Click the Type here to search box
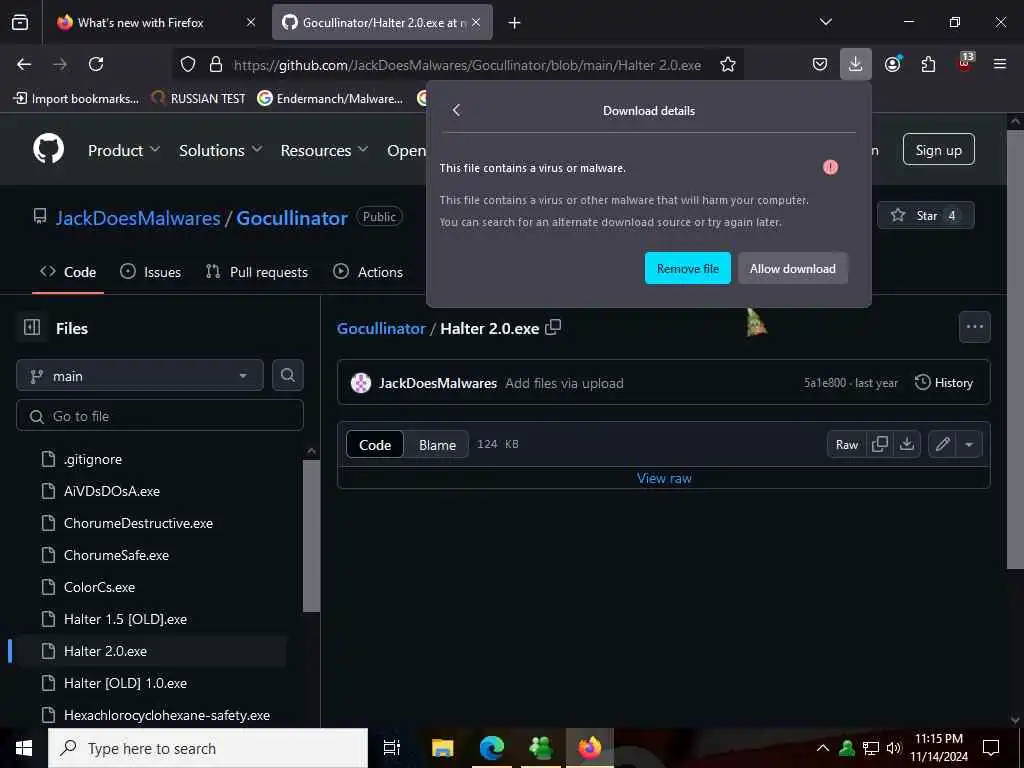1024x768 pixels. click(208, 748)
